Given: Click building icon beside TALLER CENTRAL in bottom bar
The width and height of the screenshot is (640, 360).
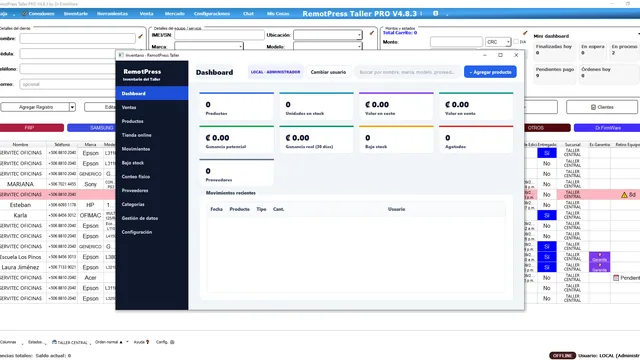Looking at the screenshot, I should 54,342.
